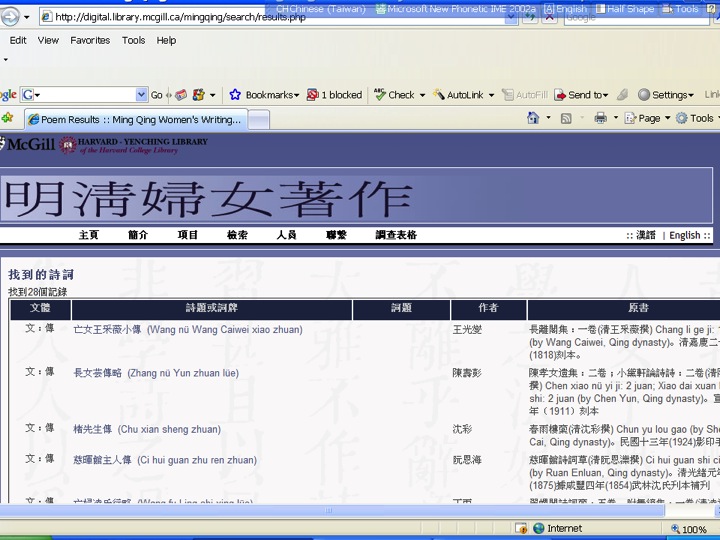Screen dimensions: 720x540
Task: Open the Help menu
Action: 166,40
